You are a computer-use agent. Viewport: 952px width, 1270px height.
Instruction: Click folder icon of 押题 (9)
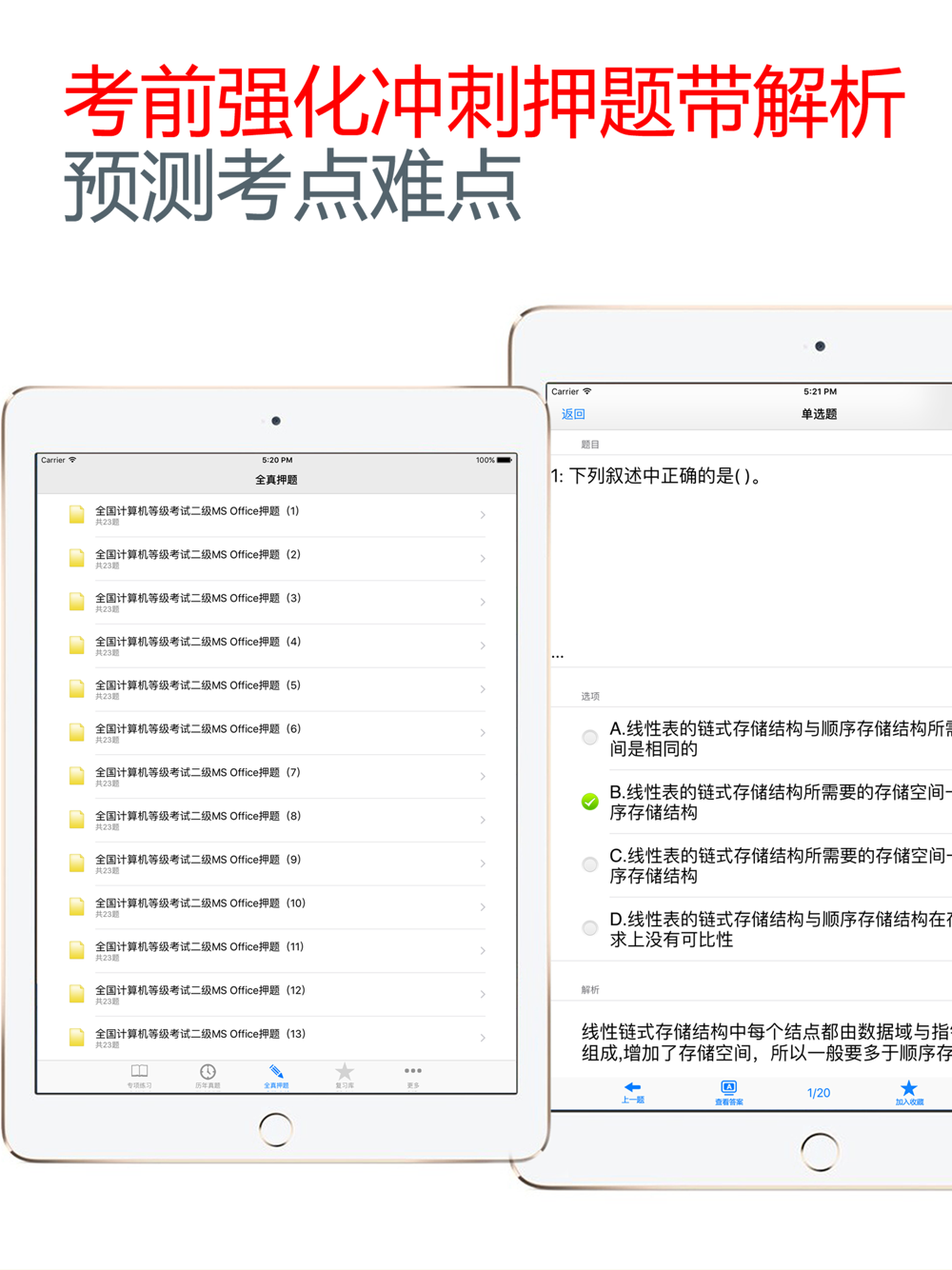77,863
